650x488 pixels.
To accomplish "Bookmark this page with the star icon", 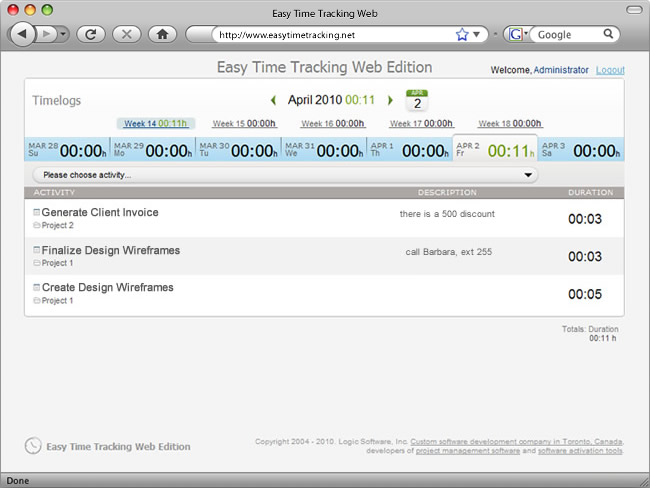I will (x=462, y=34).
